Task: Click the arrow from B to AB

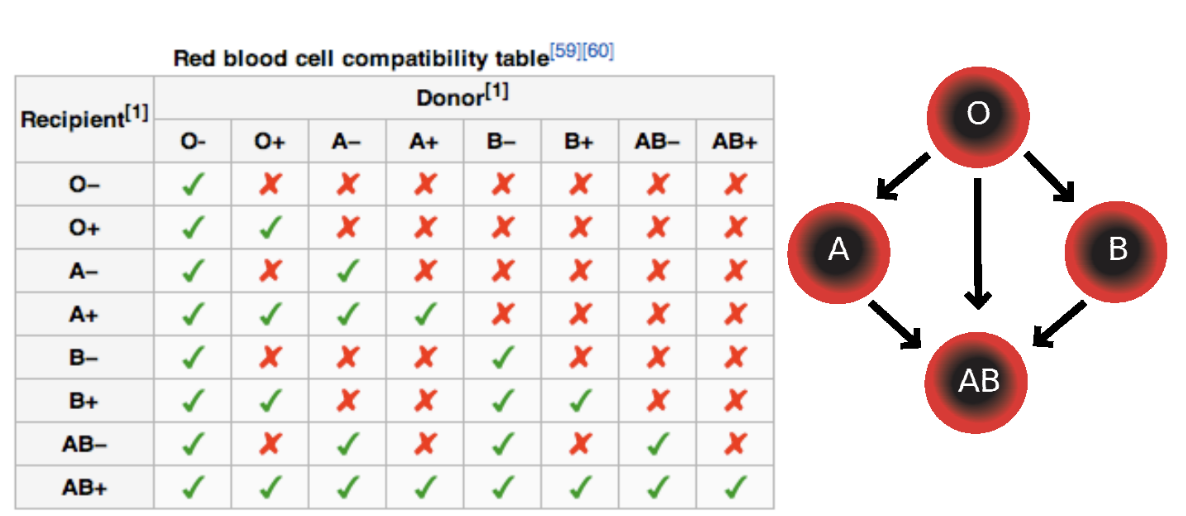Action: coord(1059,325)
